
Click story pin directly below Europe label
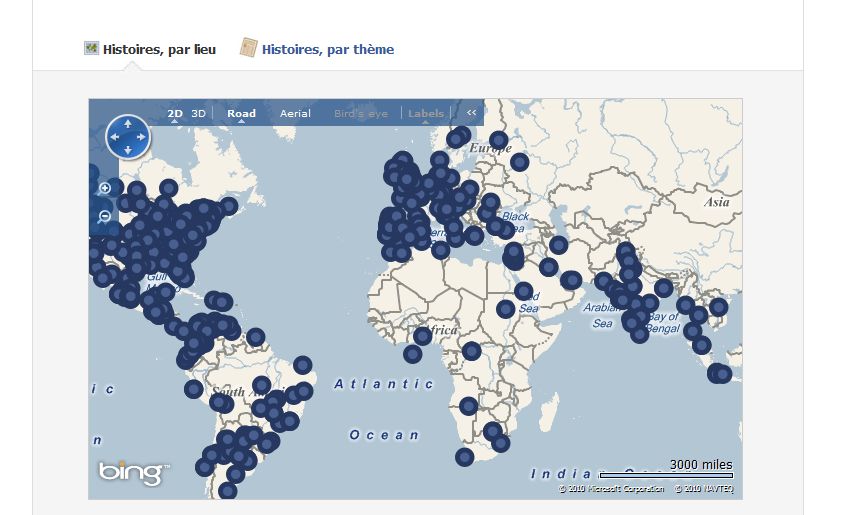[x=519, y=162]
